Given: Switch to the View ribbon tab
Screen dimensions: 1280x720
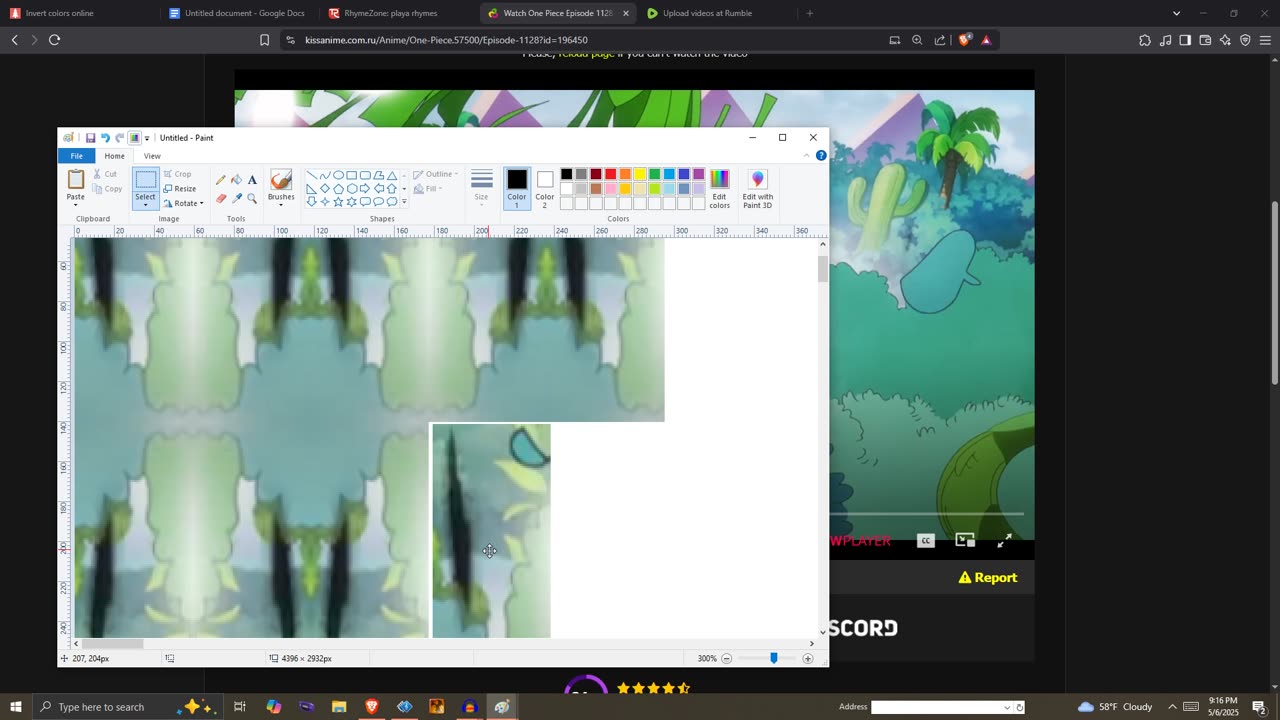Looking at the screenshot, I should 152,156.
